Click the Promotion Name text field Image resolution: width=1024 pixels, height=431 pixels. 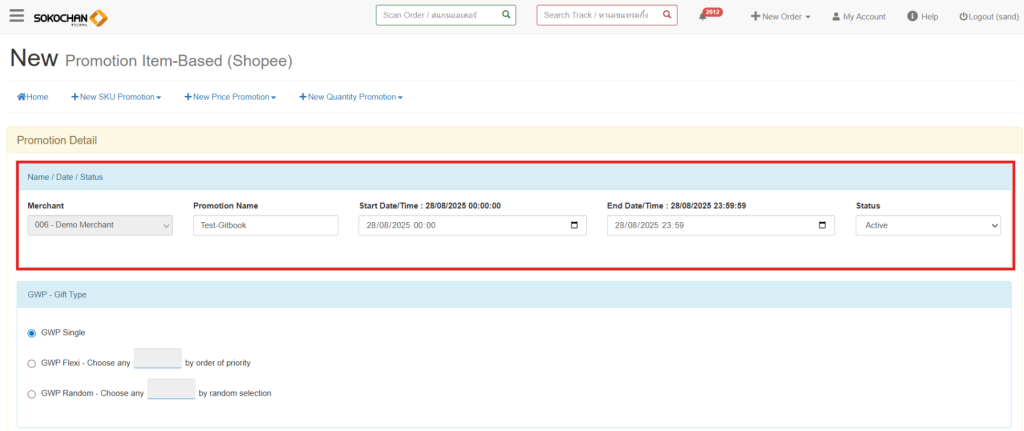tap(265, 225)
